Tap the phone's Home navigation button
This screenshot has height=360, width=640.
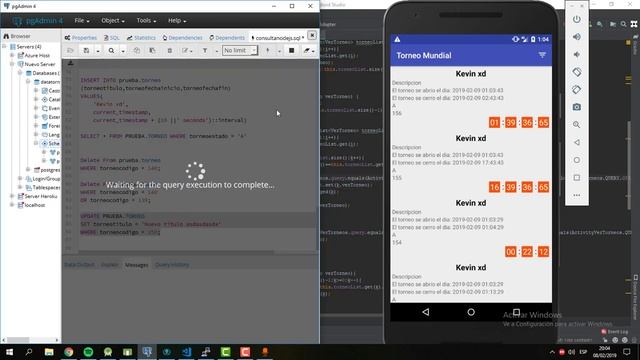[x=471, y=312]
